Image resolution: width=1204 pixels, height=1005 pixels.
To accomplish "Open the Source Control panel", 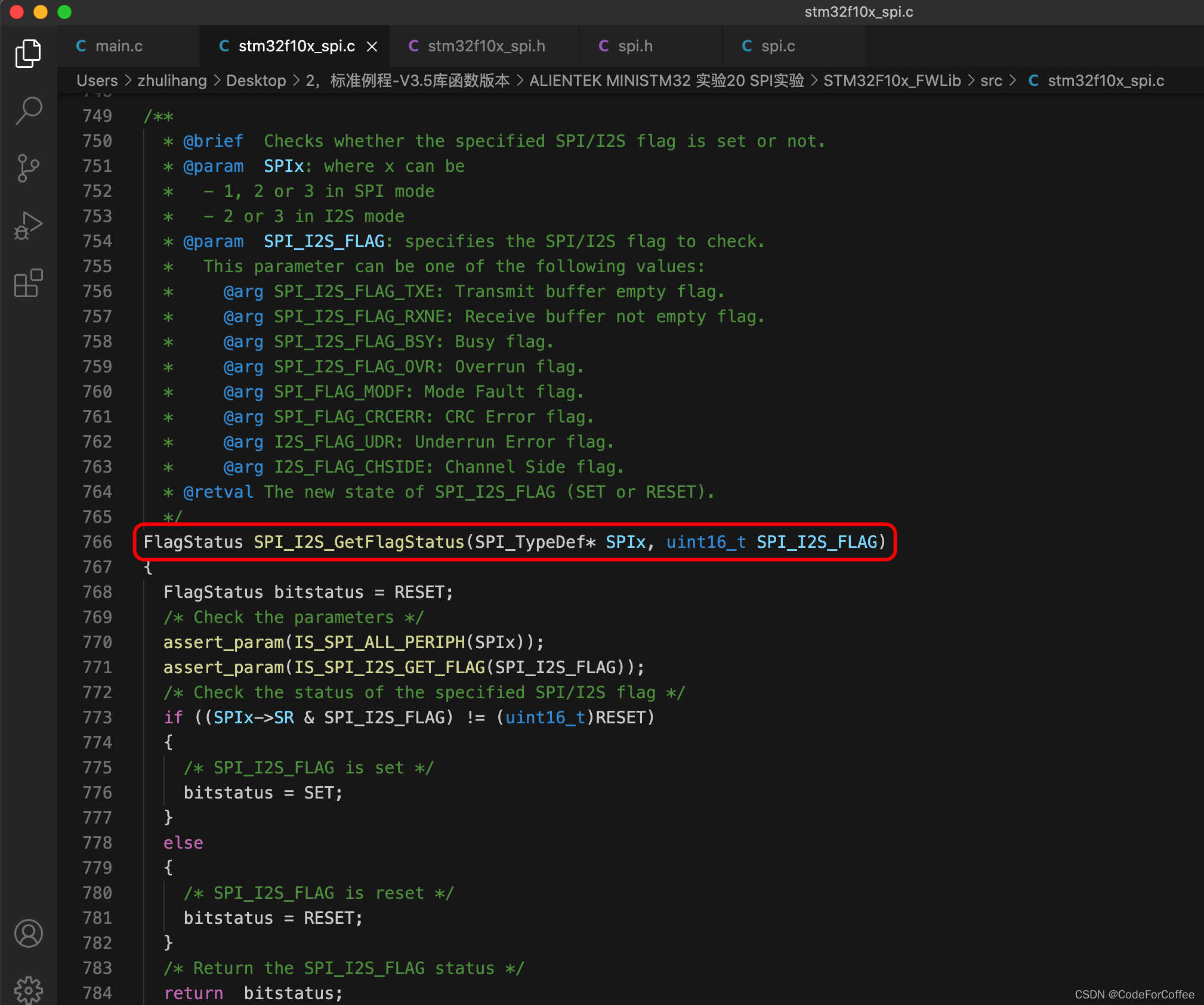I will (28, 168).
